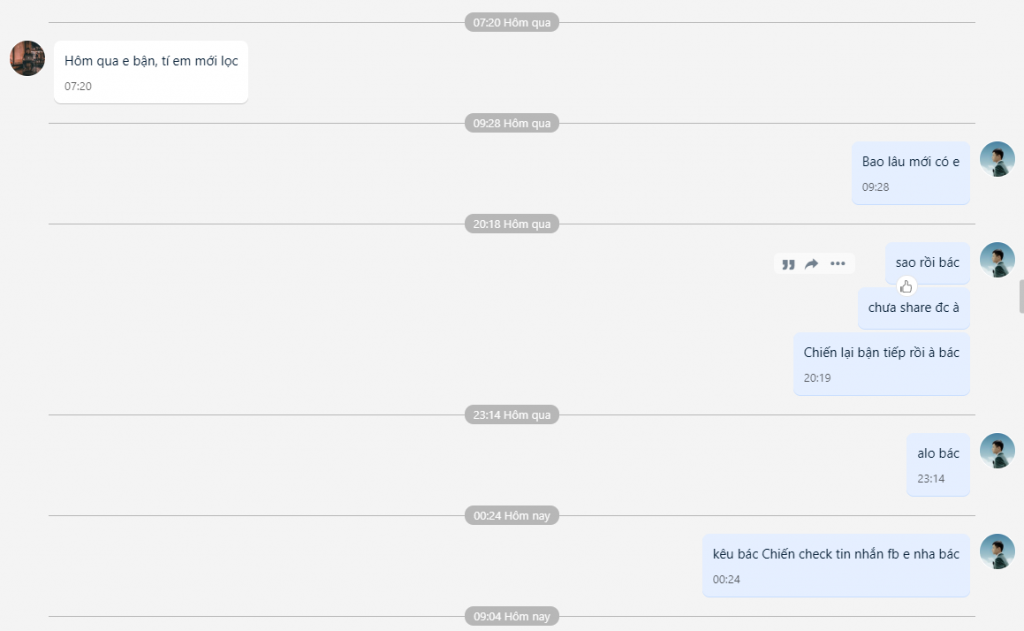This screenshot has height=631, width=1024.
Task: Click the "alo bác" message bubble
Action: click(x=938, y=454)
